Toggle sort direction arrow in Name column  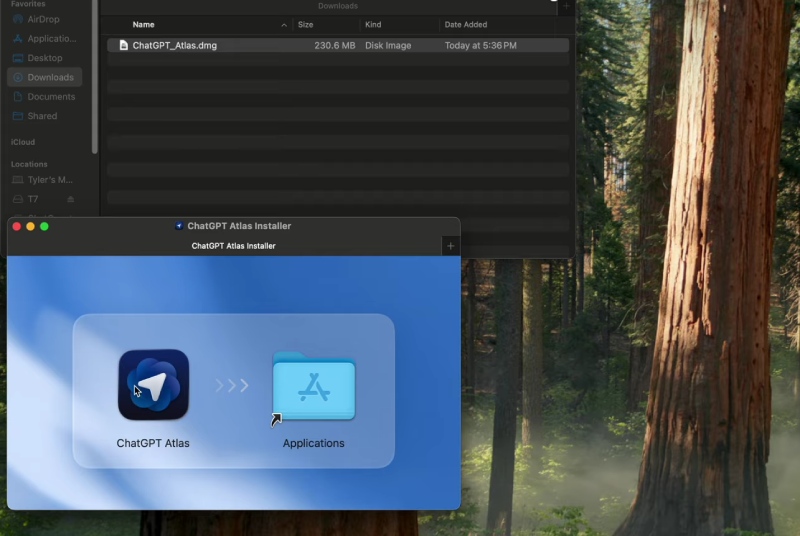tap(283, 24)
